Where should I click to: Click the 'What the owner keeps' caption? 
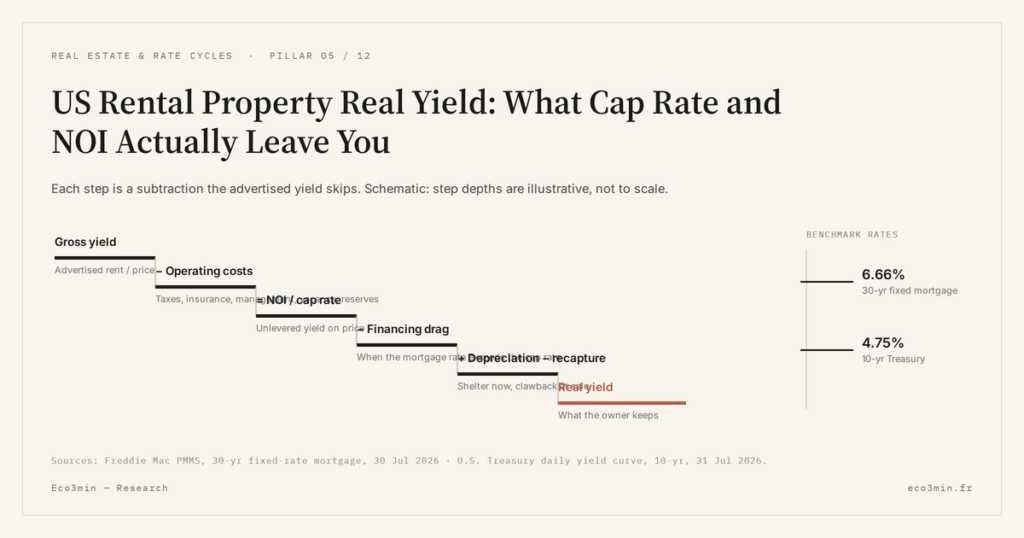point(608,415)
